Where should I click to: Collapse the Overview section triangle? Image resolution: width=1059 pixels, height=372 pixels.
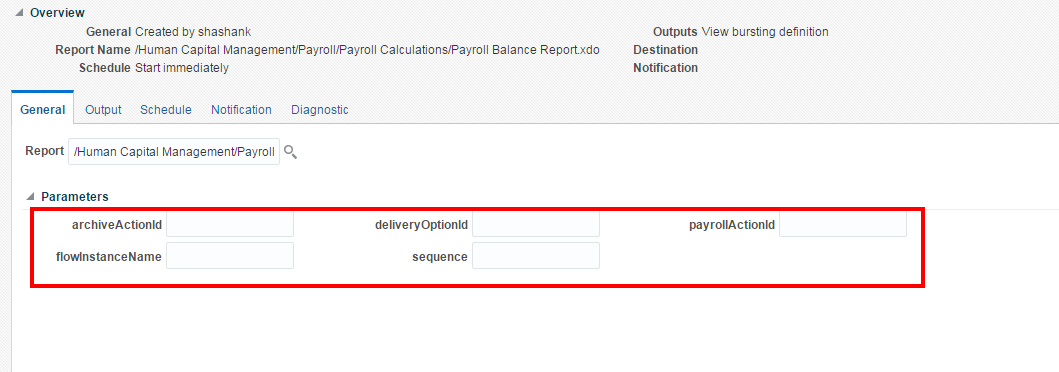pyautogui.click(x=19, y=13)
